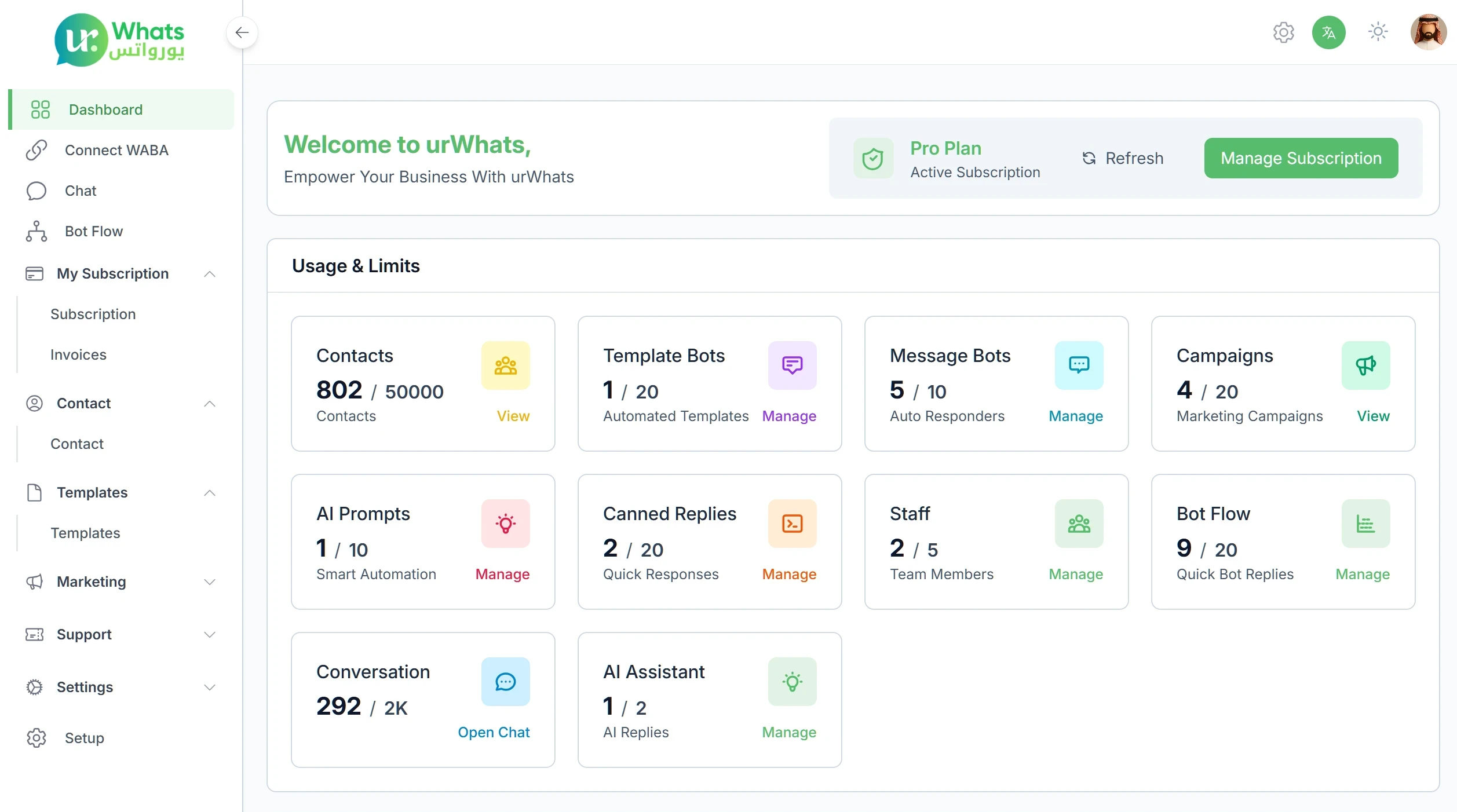This screenshot has height=812, width=1457.
Task: Click the Campaigns megaphone icon
Action: click(x=1365, y=365)
